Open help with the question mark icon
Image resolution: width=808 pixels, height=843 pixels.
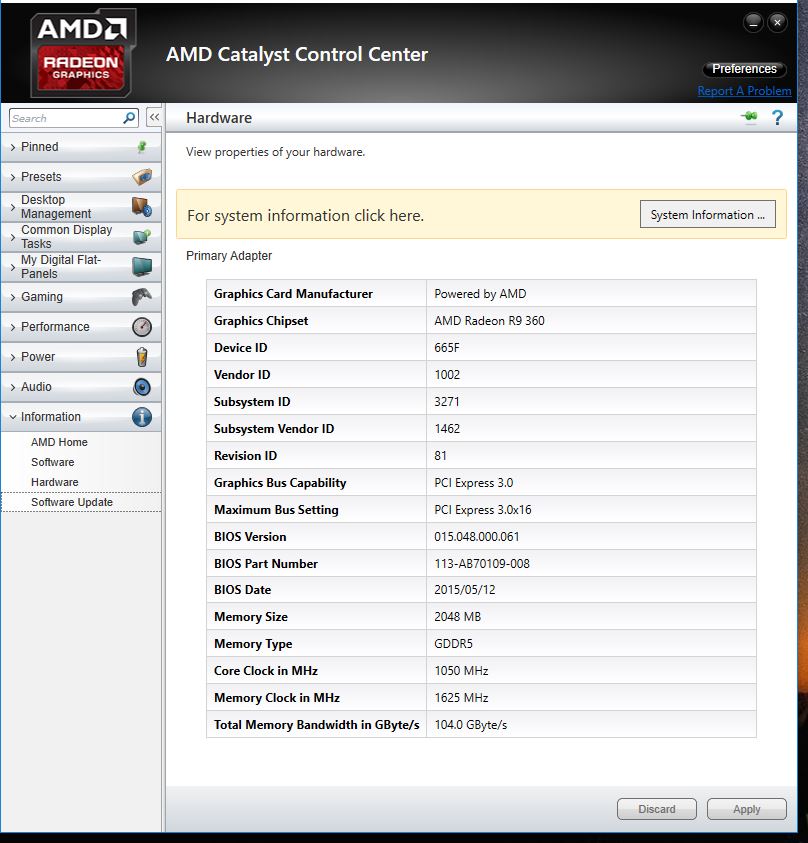coord(777,117)
